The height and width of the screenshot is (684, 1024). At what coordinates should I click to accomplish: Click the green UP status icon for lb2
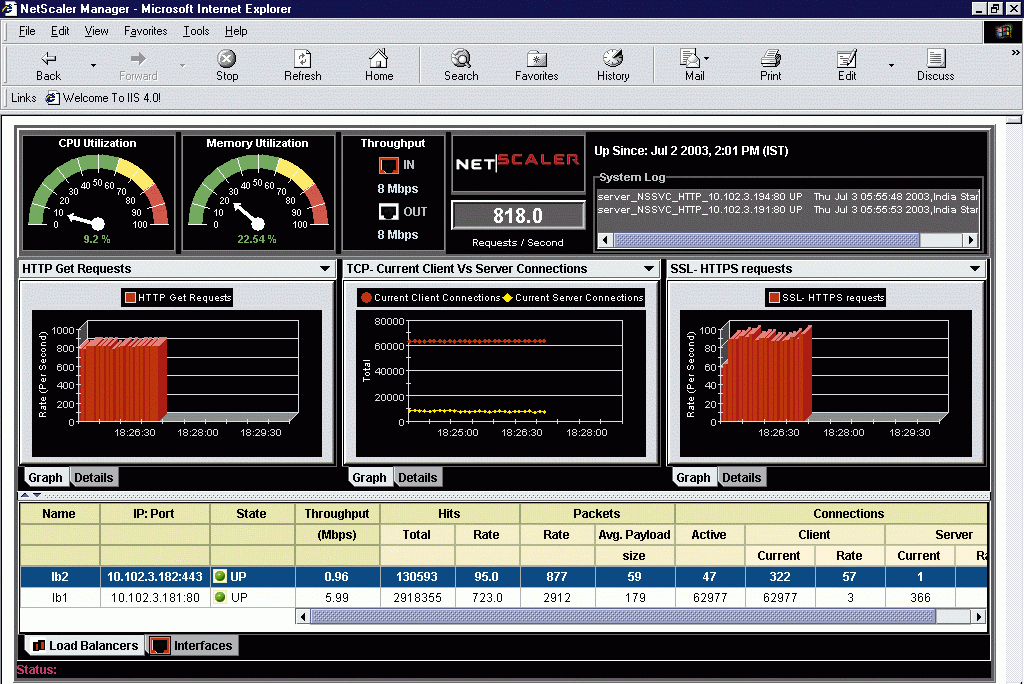click(x=220, y=576)
